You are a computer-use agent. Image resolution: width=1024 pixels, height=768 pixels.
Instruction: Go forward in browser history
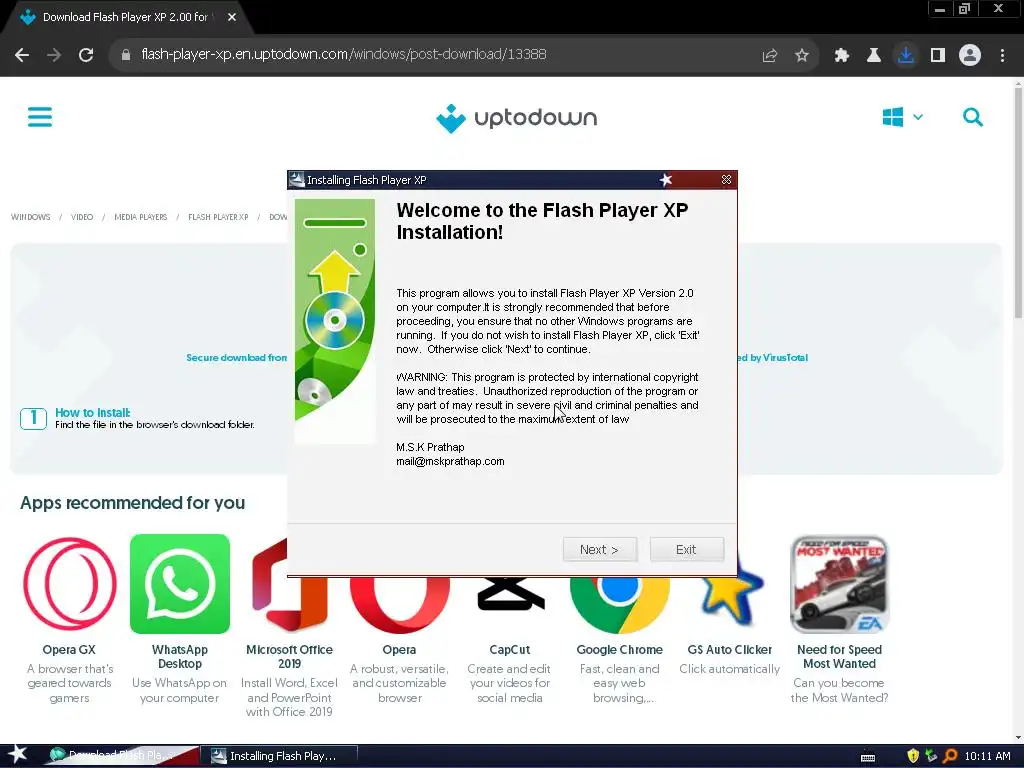pyautogui.click(x=54, y=55)
